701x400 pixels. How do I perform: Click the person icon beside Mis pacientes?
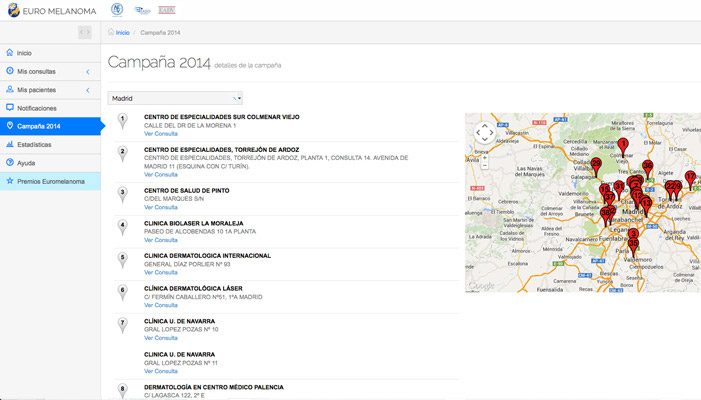[x=10, y=89]
